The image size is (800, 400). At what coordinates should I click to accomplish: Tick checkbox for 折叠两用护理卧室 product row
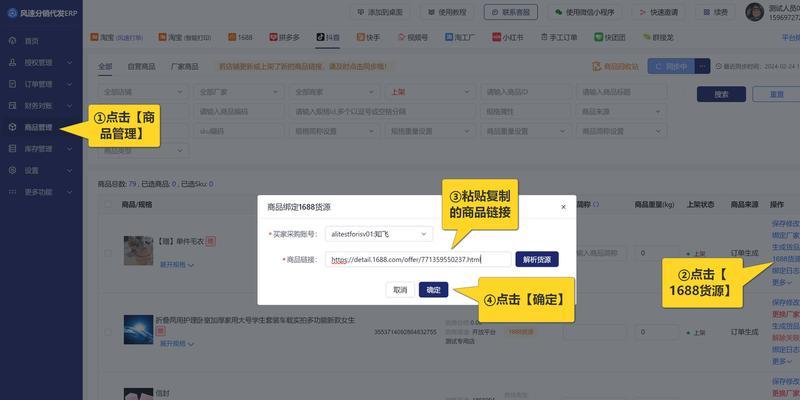click(x=107, y=332)
